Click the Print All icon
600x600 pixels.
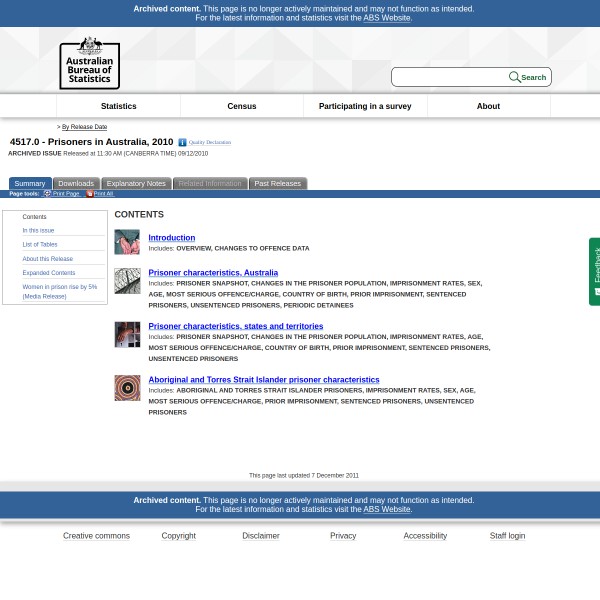point(89,193)
